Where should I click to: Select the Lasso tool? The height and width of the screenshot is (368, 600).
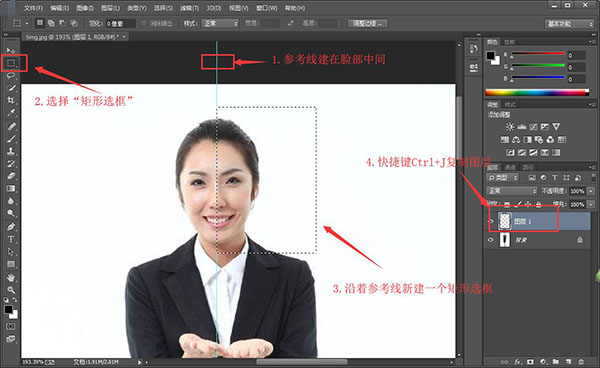click(x=11, y=75)
